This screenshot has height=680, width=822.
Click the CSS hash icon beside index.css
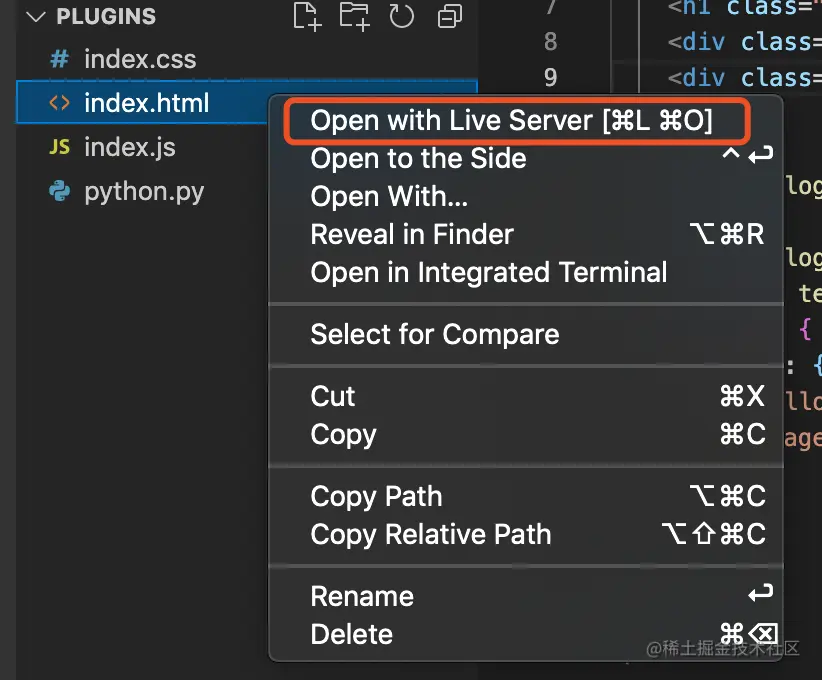60,59
